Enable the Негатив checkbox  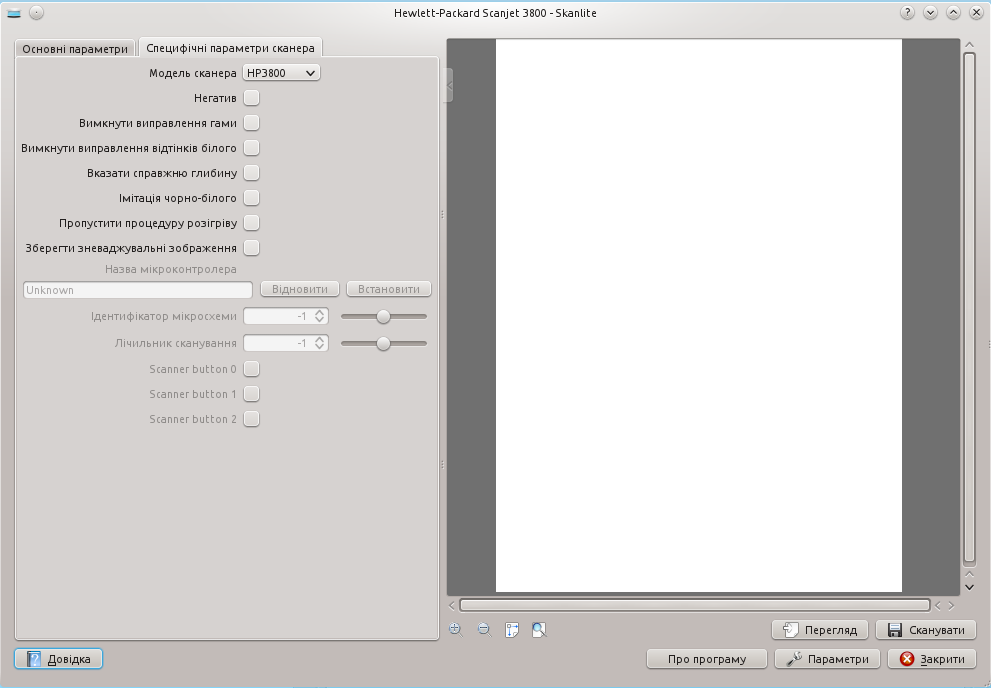(252, 98)
